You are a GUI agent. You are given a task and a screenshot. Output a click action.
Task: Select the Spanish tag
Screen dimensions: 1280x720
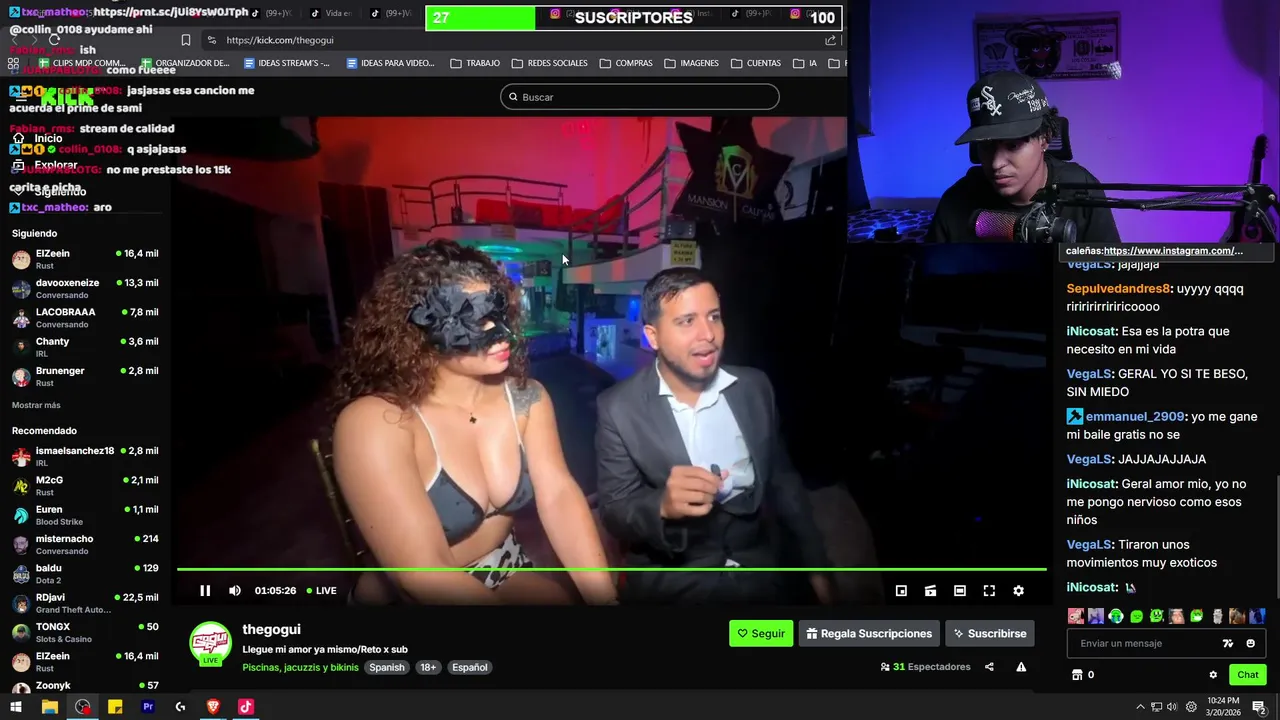387,668
